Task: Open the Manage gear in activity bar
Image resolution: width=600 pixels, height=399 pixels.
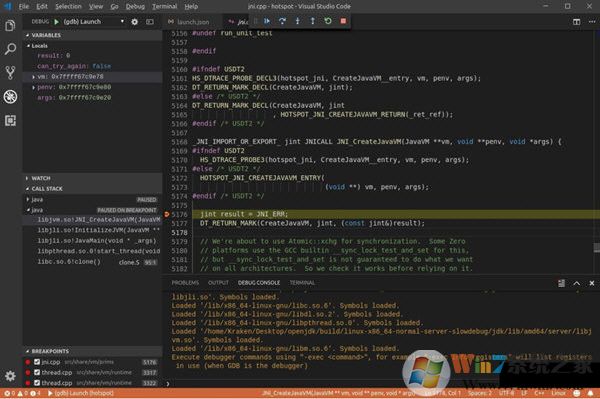Action: [10, 376]
